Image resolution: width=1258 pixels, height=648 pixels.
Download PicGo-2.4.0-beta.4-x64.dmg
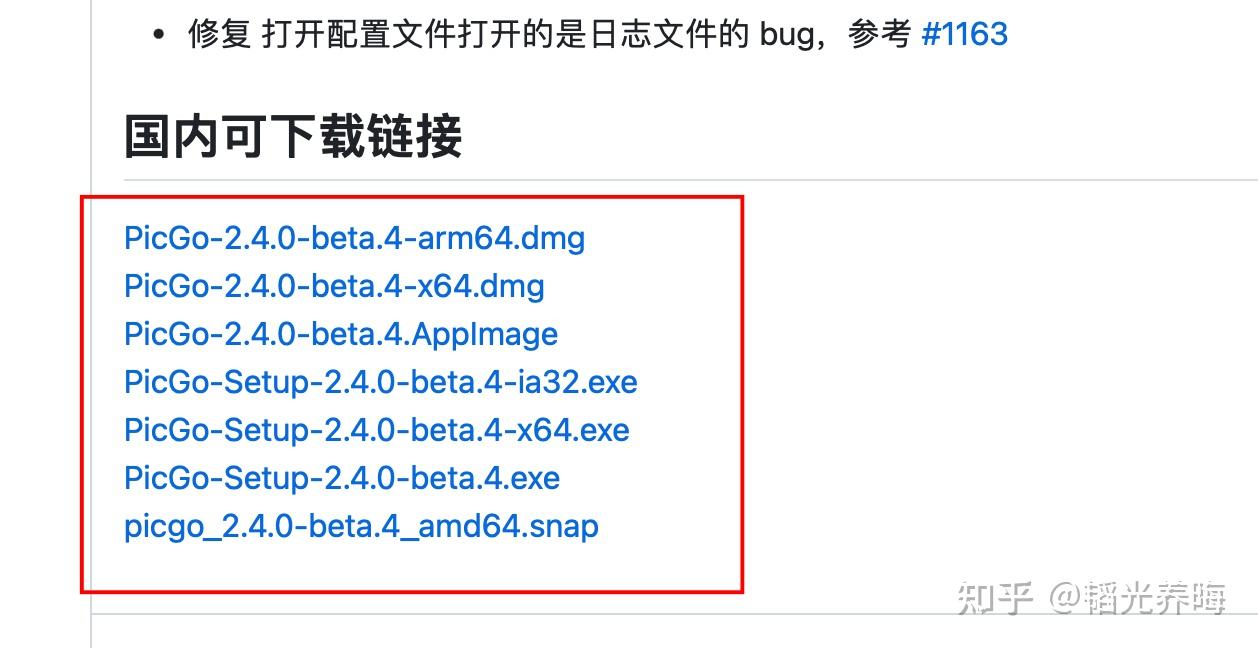(x=334, y=286)
